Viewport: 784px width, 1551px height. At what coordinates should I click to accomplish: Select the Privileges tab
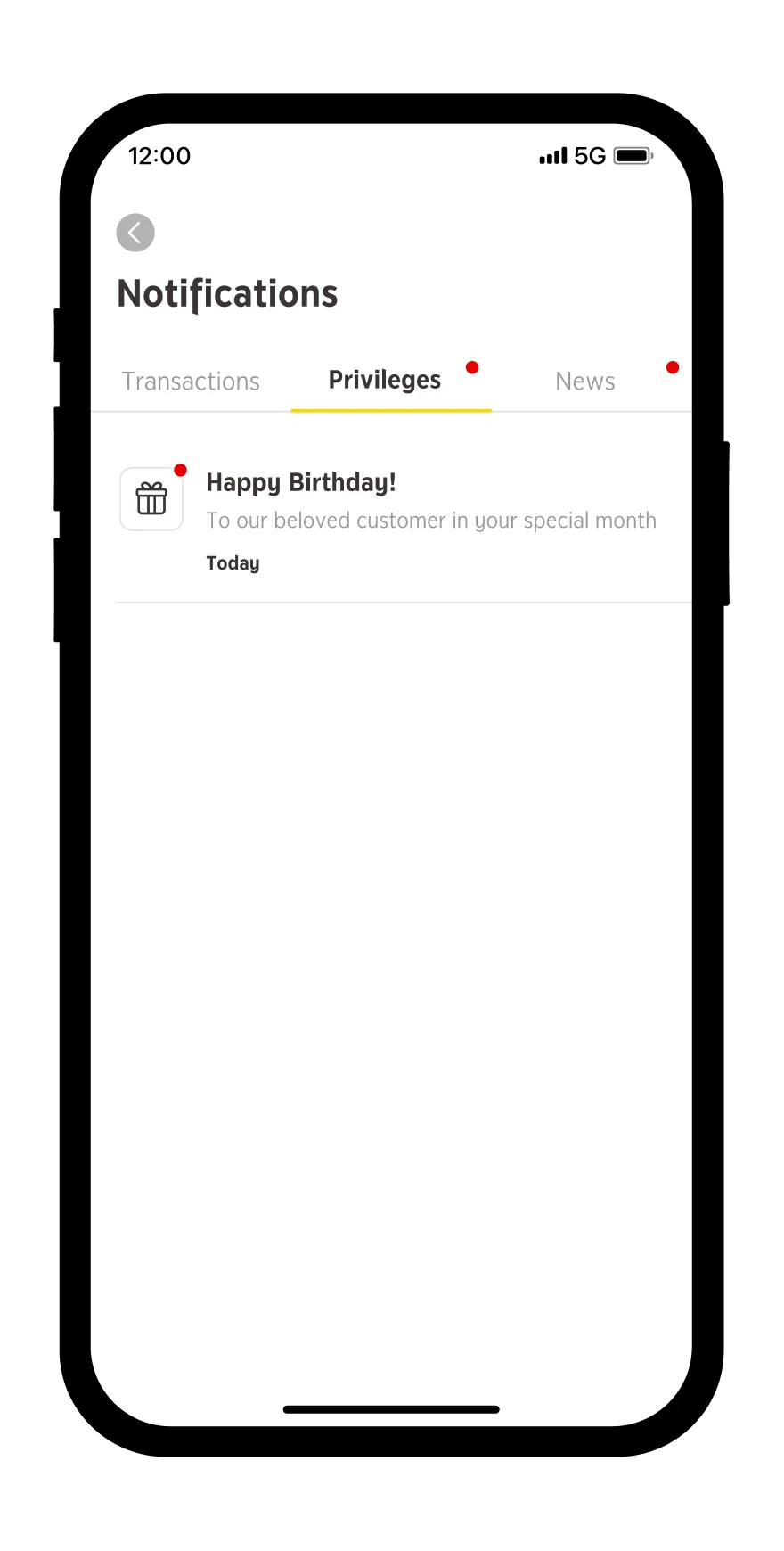tap(384, 380)
